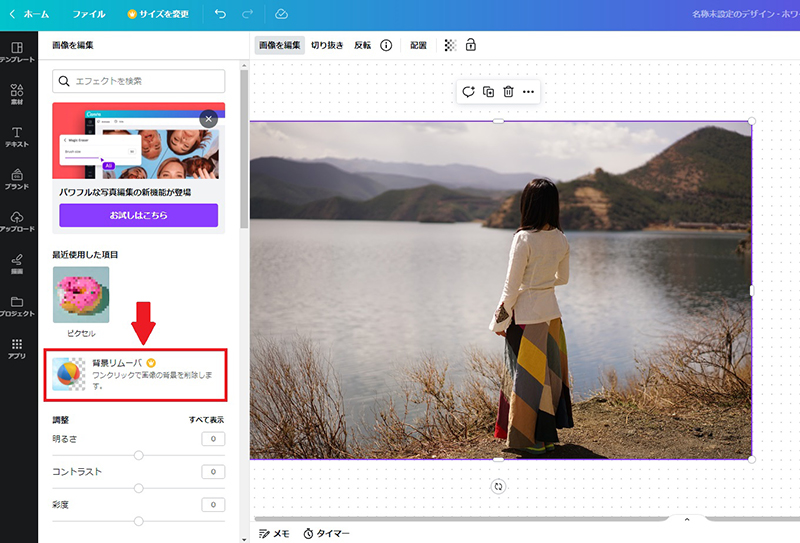
Task: Click the panel scrollbar down arrow
Action: point(244,538)
